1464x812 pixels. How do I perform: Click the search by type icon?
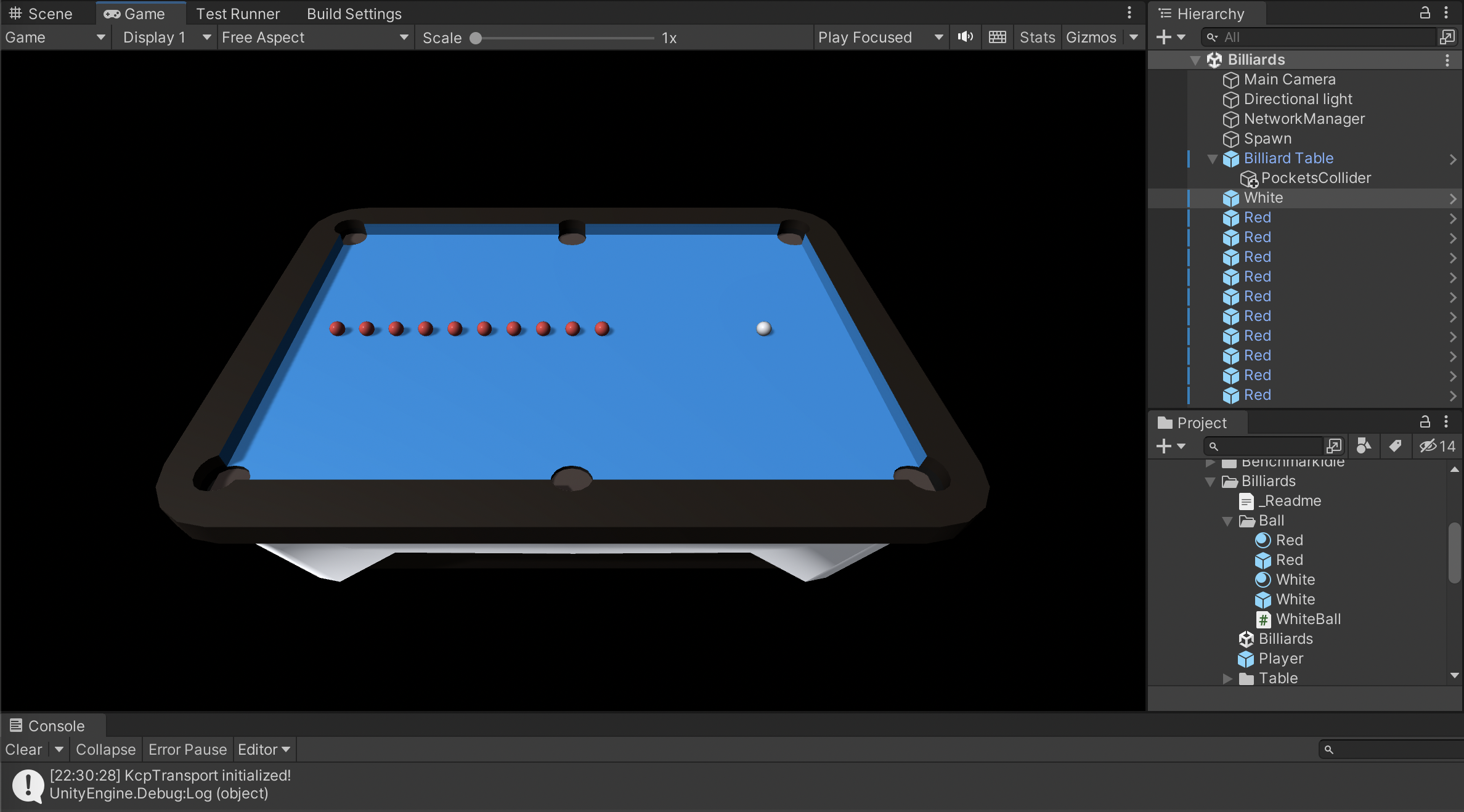pos(1364,446)
